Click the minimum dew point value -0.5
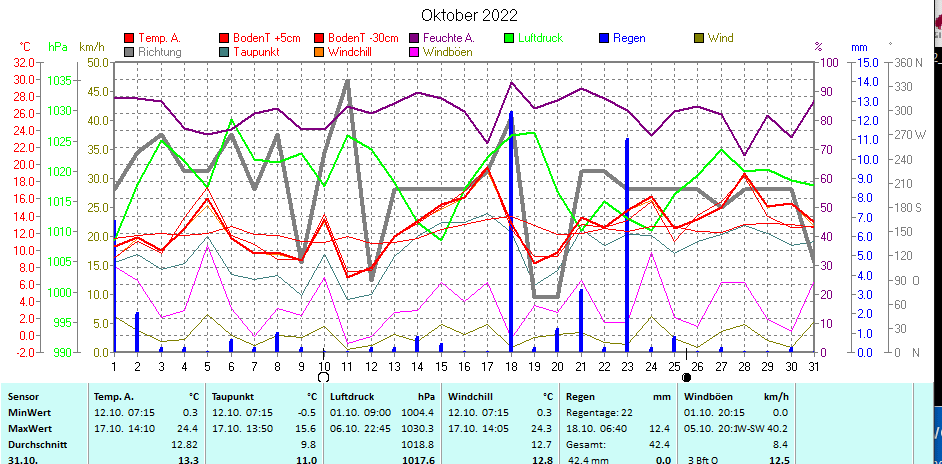The width and height of the screenshot is (942, 464). (x=308, y=413)
